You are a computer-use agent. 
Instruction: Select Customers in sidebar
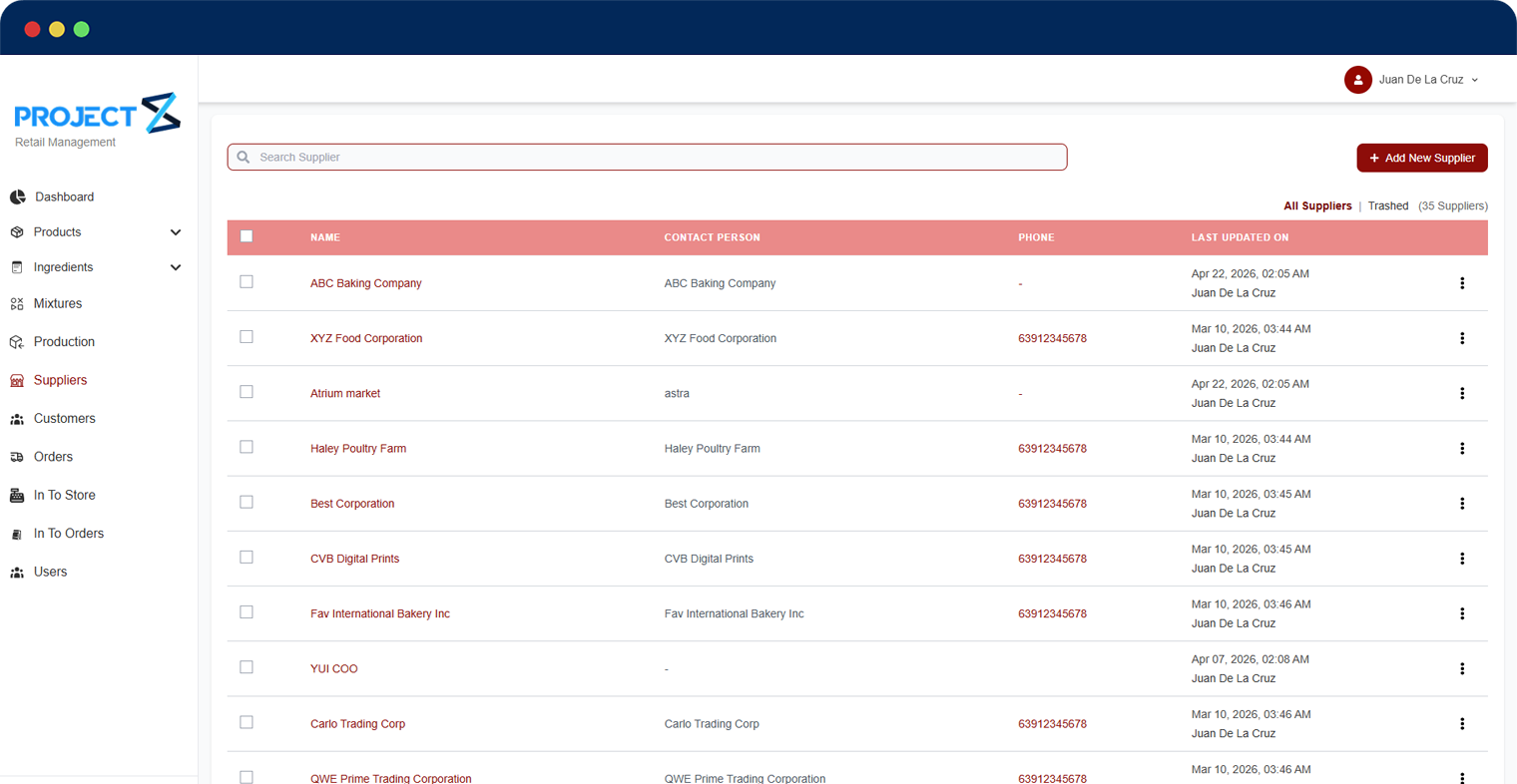coord(65,419)
